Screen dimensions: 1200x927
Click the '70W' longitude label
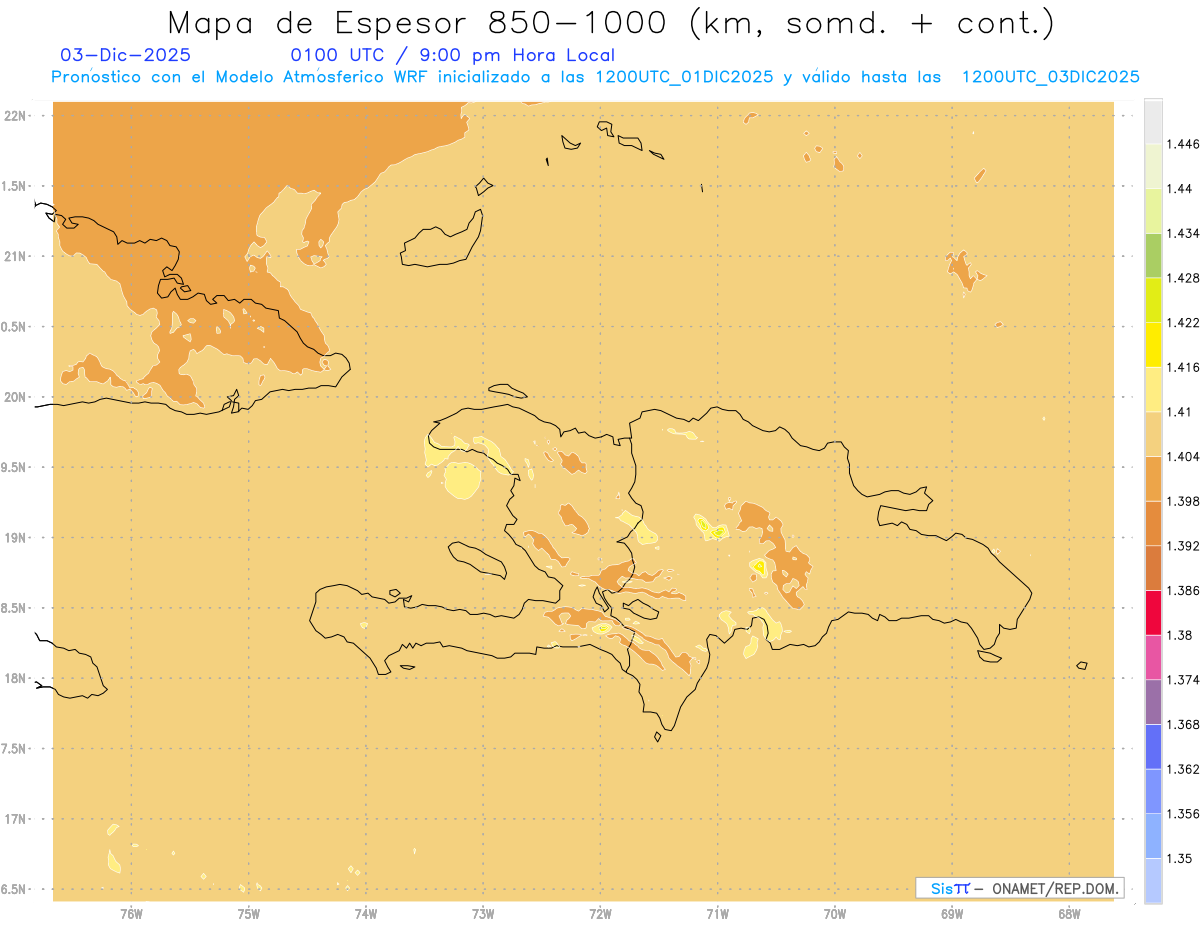pos(835,914)
